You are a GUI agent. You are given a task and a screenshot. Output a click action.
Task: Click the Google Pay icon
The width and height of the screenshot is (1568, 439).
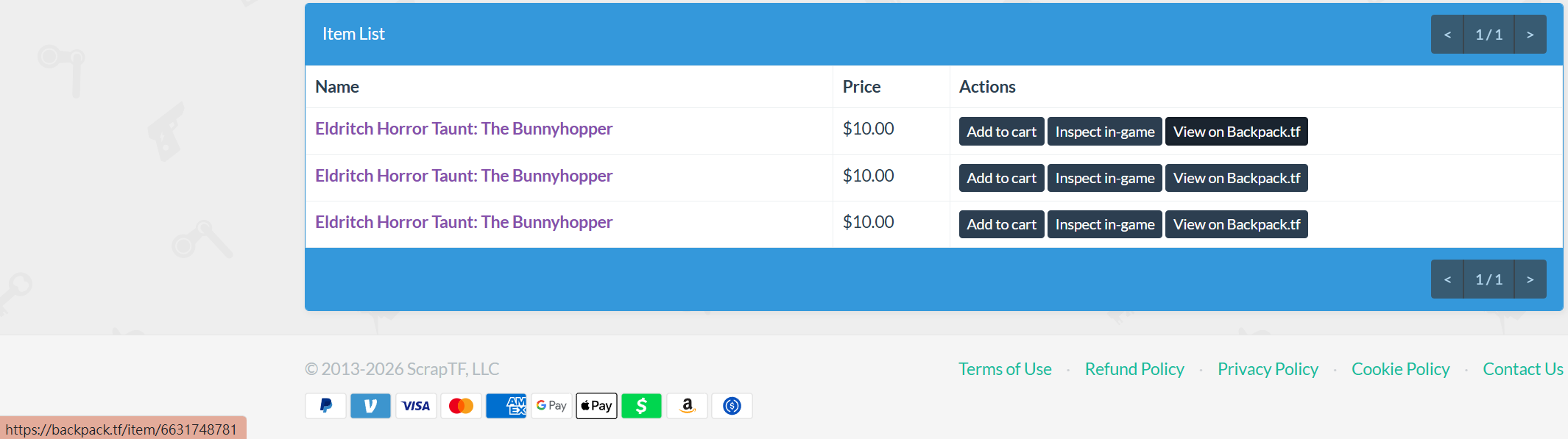click(x=551, y=406)
